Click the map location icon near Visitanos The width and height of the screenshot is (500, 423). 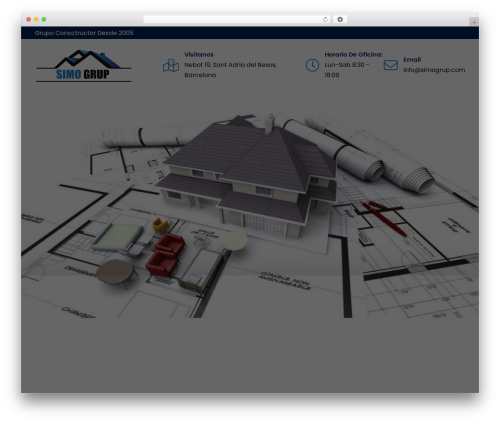[171, 65]
